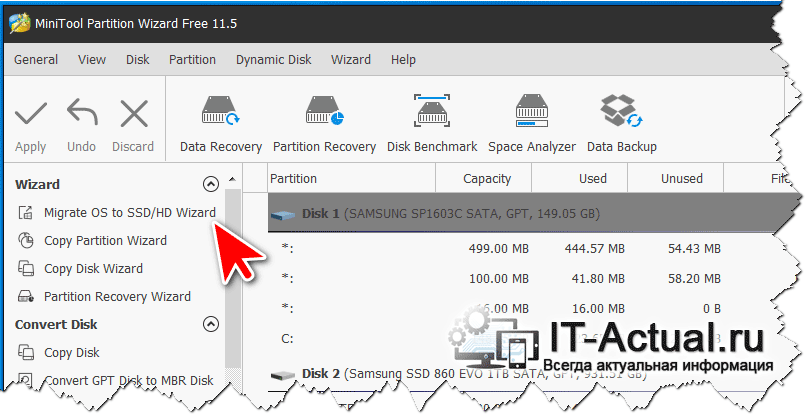This screenshot has height=414, width=806.
Task: Sort by the Used column header
Action: pos(579,178)
